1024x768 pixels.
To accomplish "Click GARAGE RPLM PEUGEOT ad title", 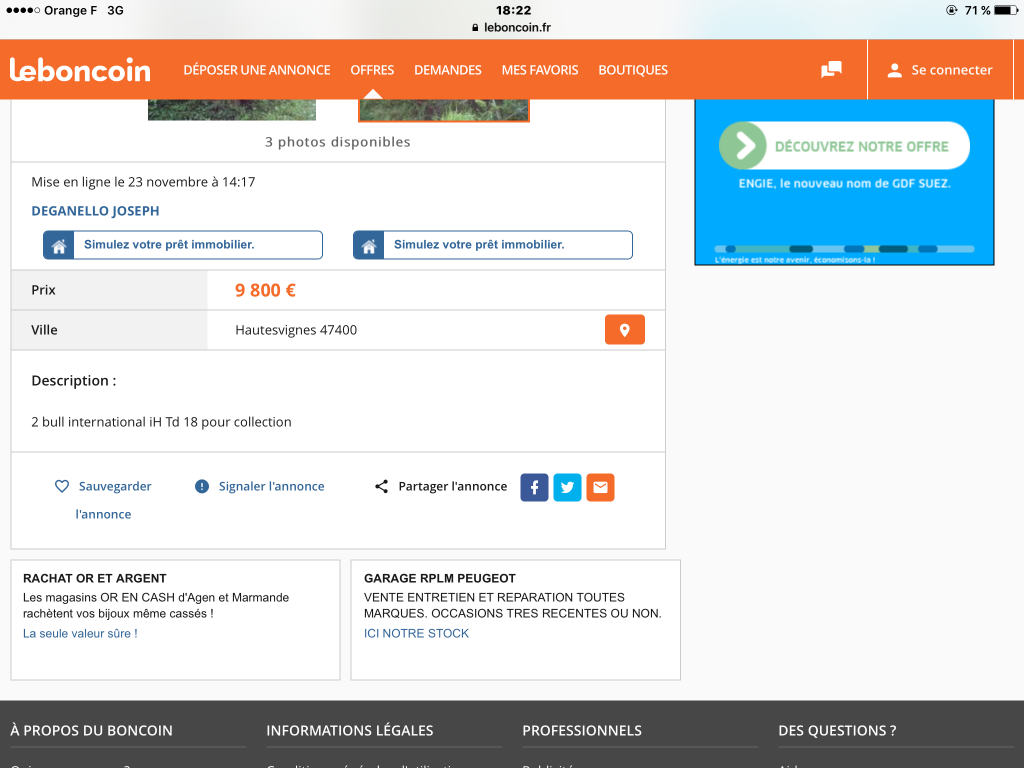I will click(x=440, y=579).
